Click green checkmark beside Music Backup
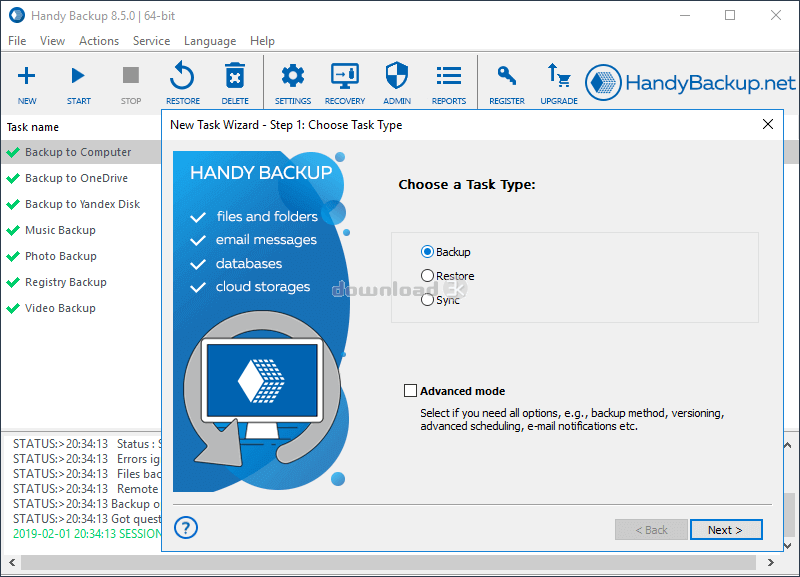 coord(13,231)
